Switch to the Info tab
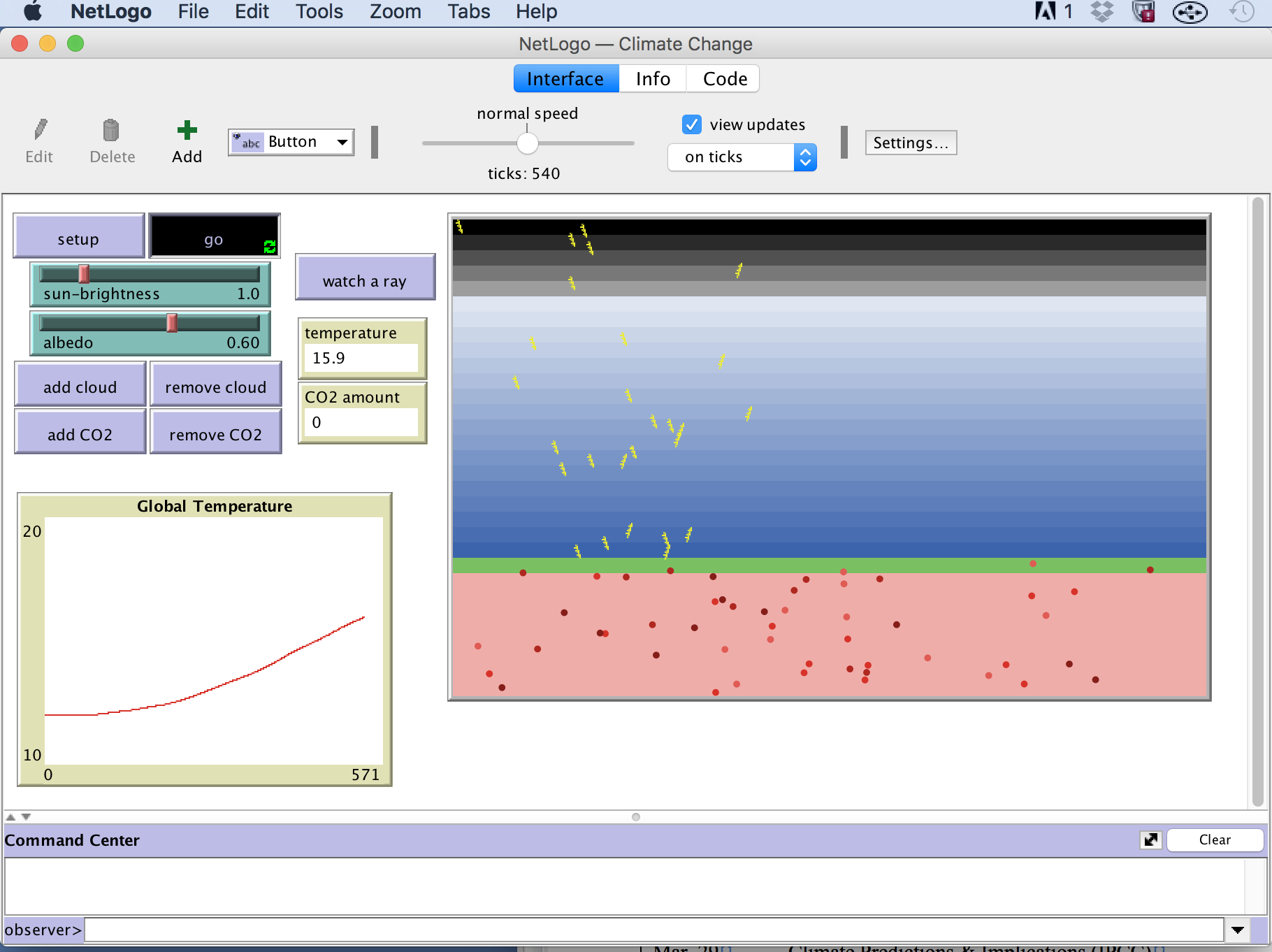This screenshot has width=1272, height=952. click(653, 79)
